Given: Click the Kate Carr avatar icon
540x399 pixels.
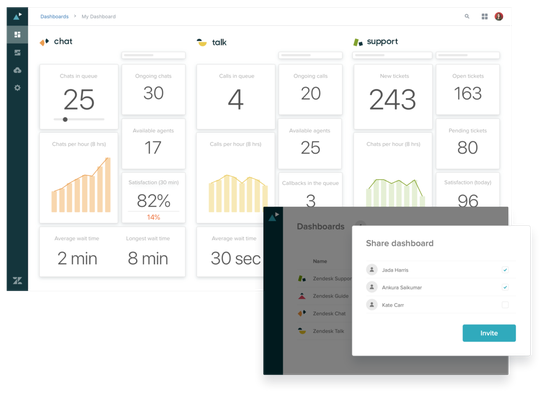Looking at the screenshot, I should [372, 305].
